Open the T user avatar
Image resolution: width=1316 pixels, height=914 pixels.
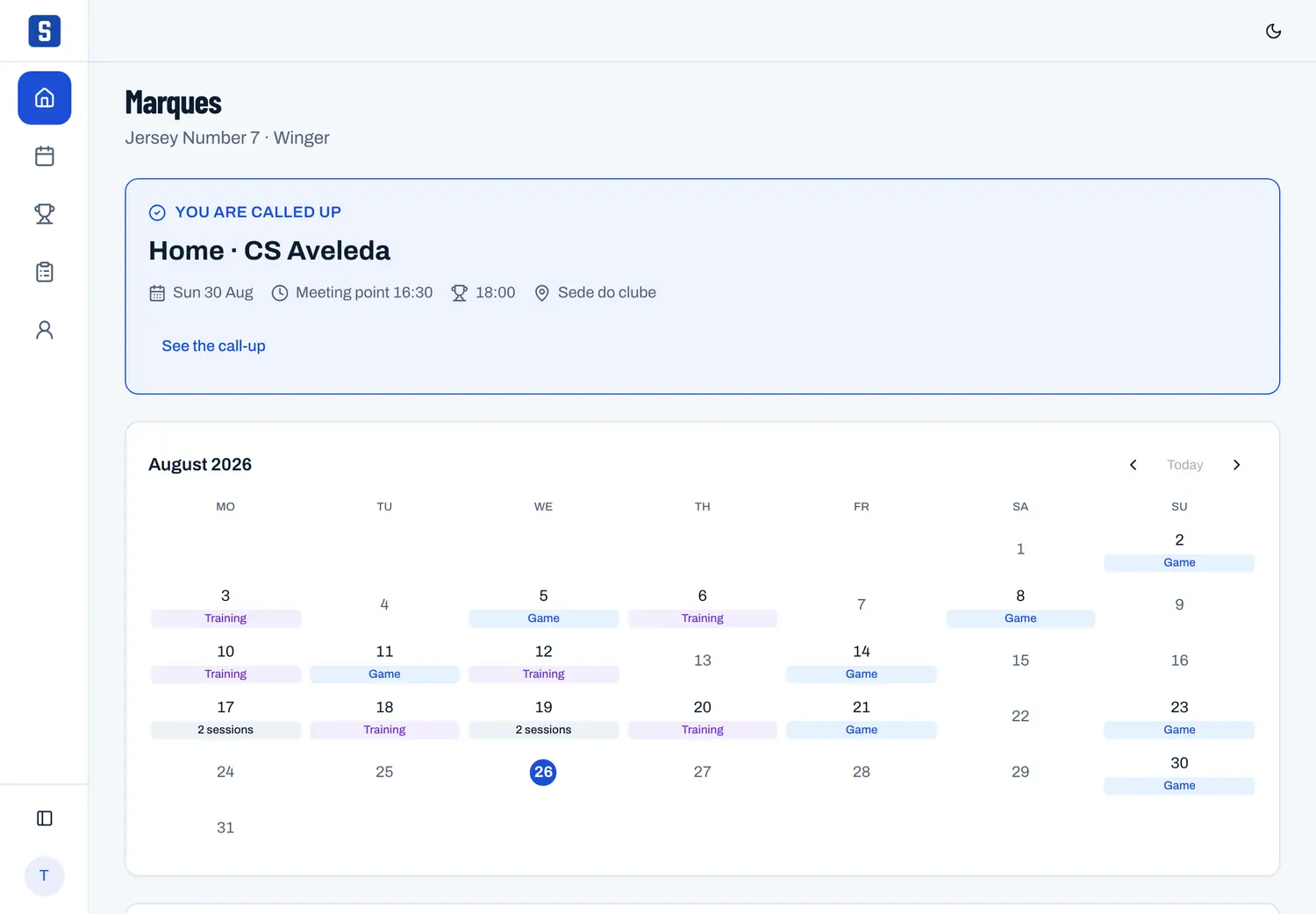click(x=45, y=875)
